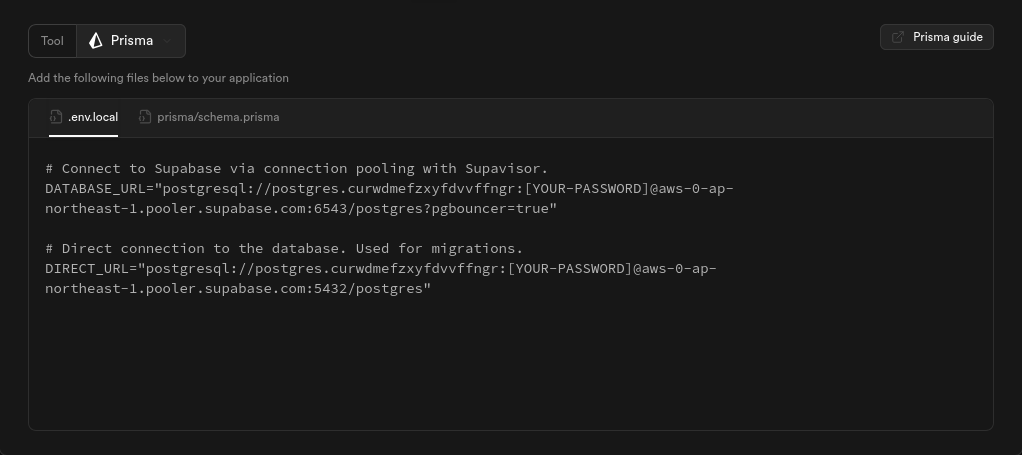The image size is (1022, 455).
Task: Click the DIRECT_URL variable name
Action: click(x=87, y=269)
